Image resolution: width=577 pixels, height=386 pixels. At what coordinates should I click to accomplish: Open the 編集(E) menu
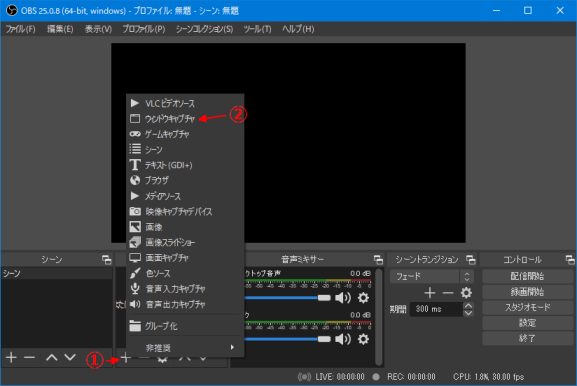[x=60, y=29]
